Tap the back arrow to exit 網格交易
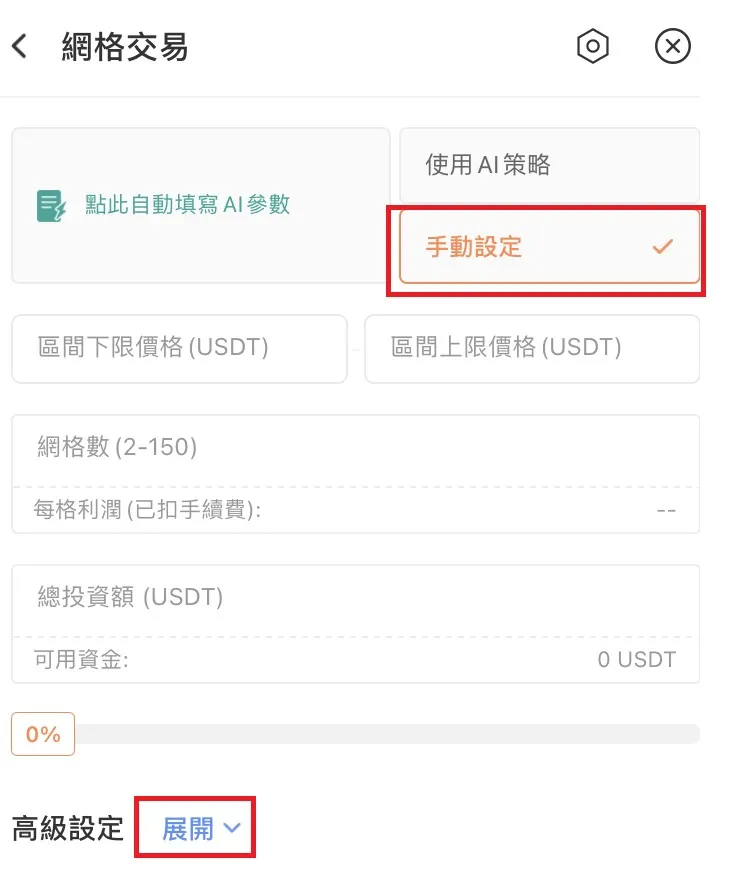729x871 pixels. pos(21,46)
